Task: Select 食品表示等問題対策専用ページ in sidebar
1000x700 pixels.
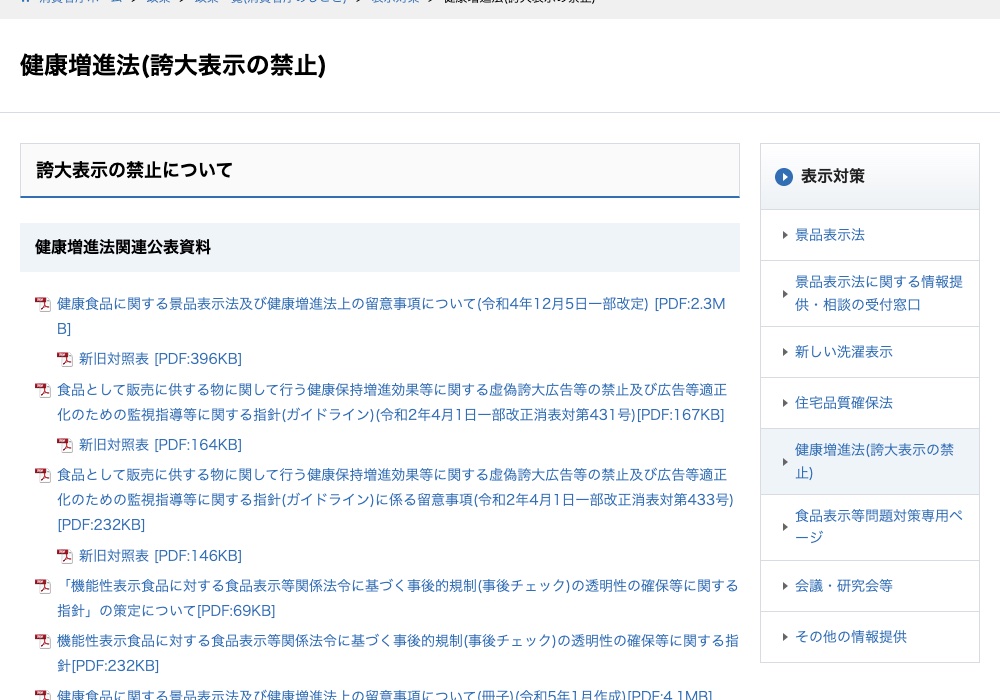Action: [879, 527]
